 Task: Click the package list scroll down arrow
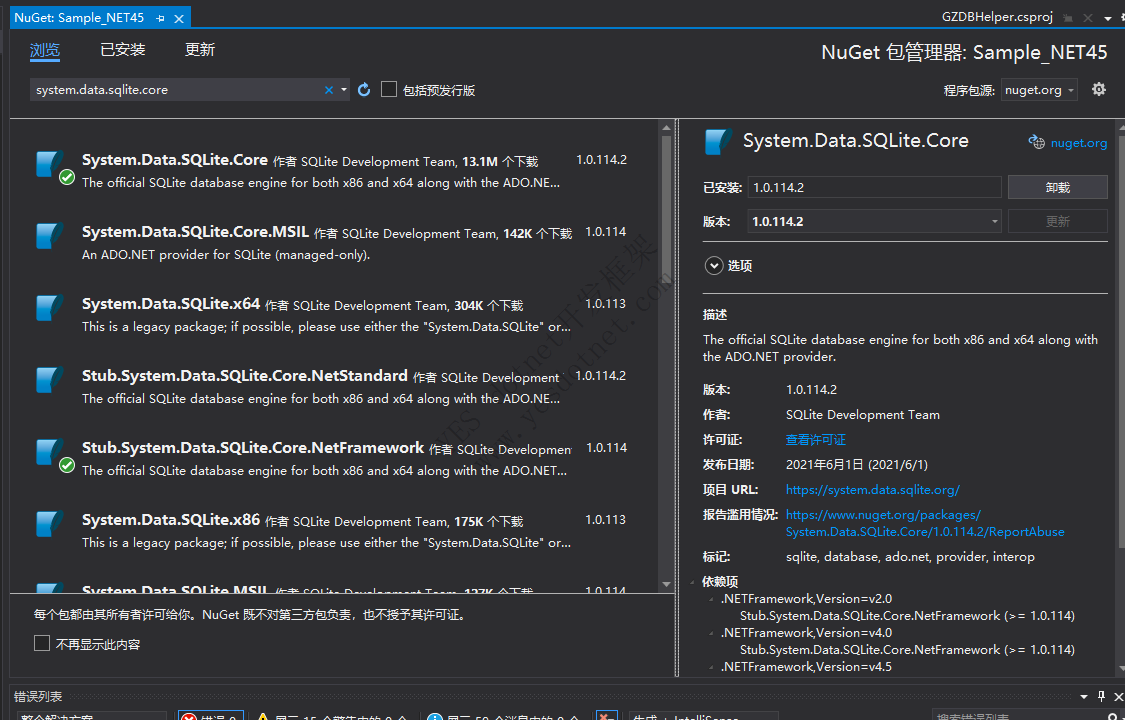tap(666, 584)
